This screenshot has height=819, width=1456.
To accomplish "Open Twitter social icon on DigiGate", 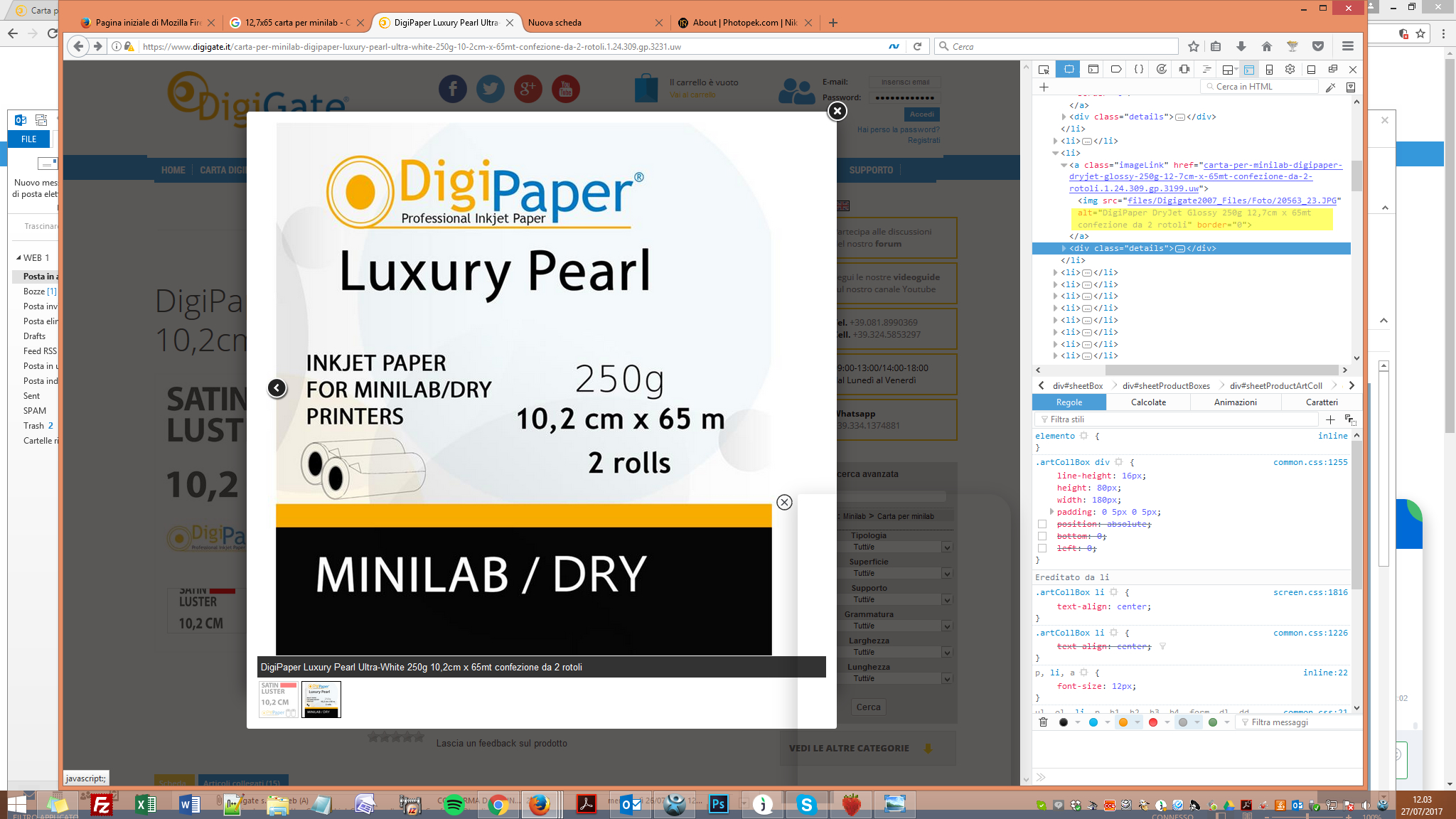I will [491, 89].
